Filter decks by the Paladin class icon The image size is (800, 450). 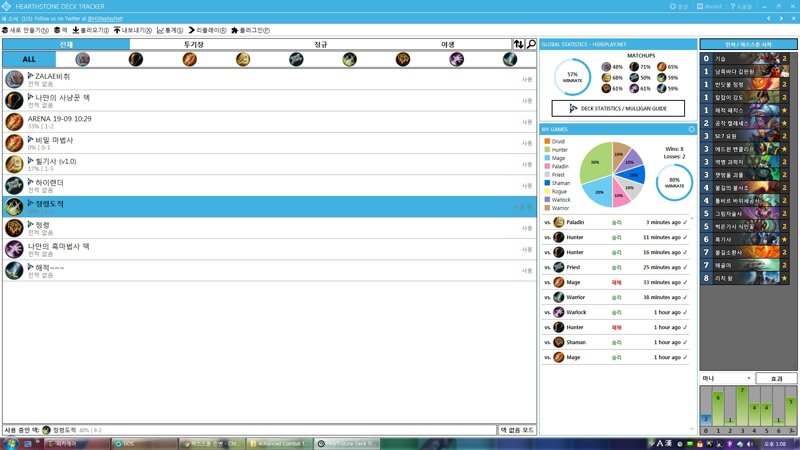tap(243, 59)
